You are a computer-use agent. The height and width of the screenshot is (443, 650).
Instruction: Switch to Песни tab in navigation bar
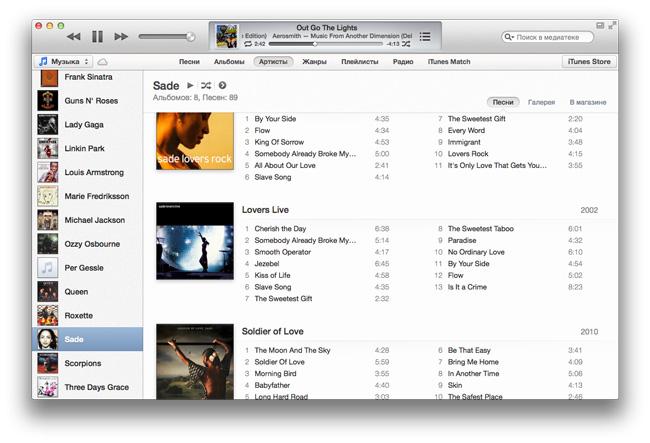[x=189, y=62]
